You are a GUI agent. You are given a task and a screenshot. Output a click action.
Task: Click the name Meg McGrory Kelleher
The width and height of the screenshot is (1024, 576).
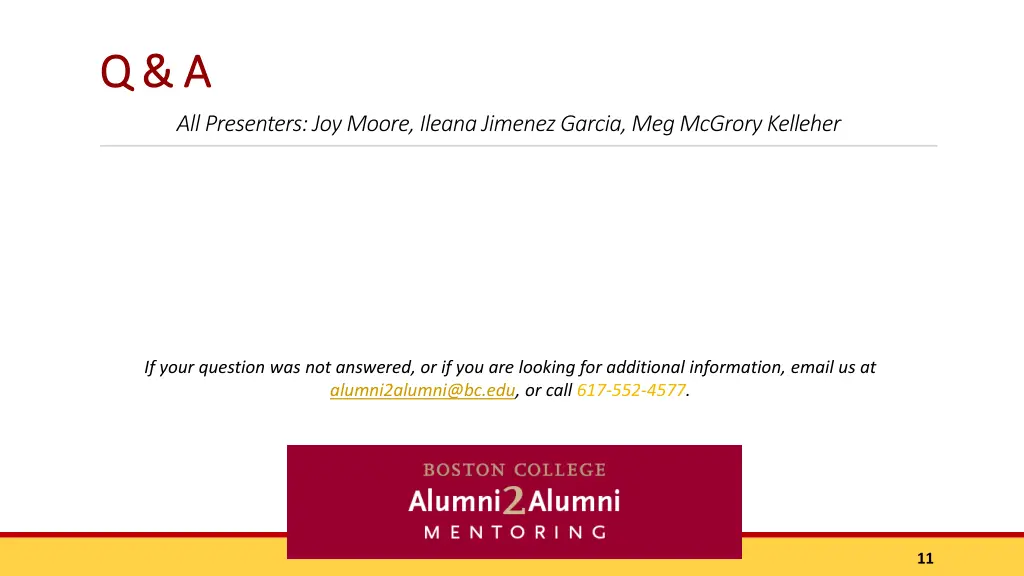(736, 123)
